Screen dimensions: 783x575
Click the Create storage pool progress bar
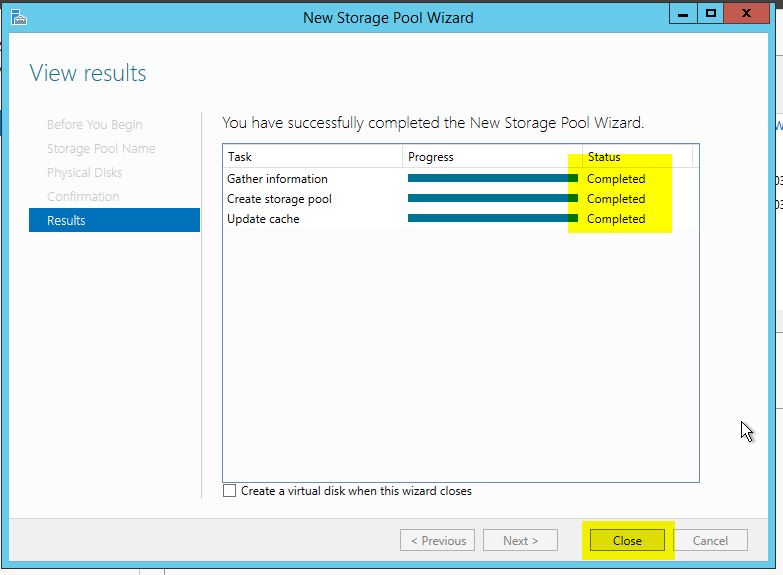[x=493, y=198]
